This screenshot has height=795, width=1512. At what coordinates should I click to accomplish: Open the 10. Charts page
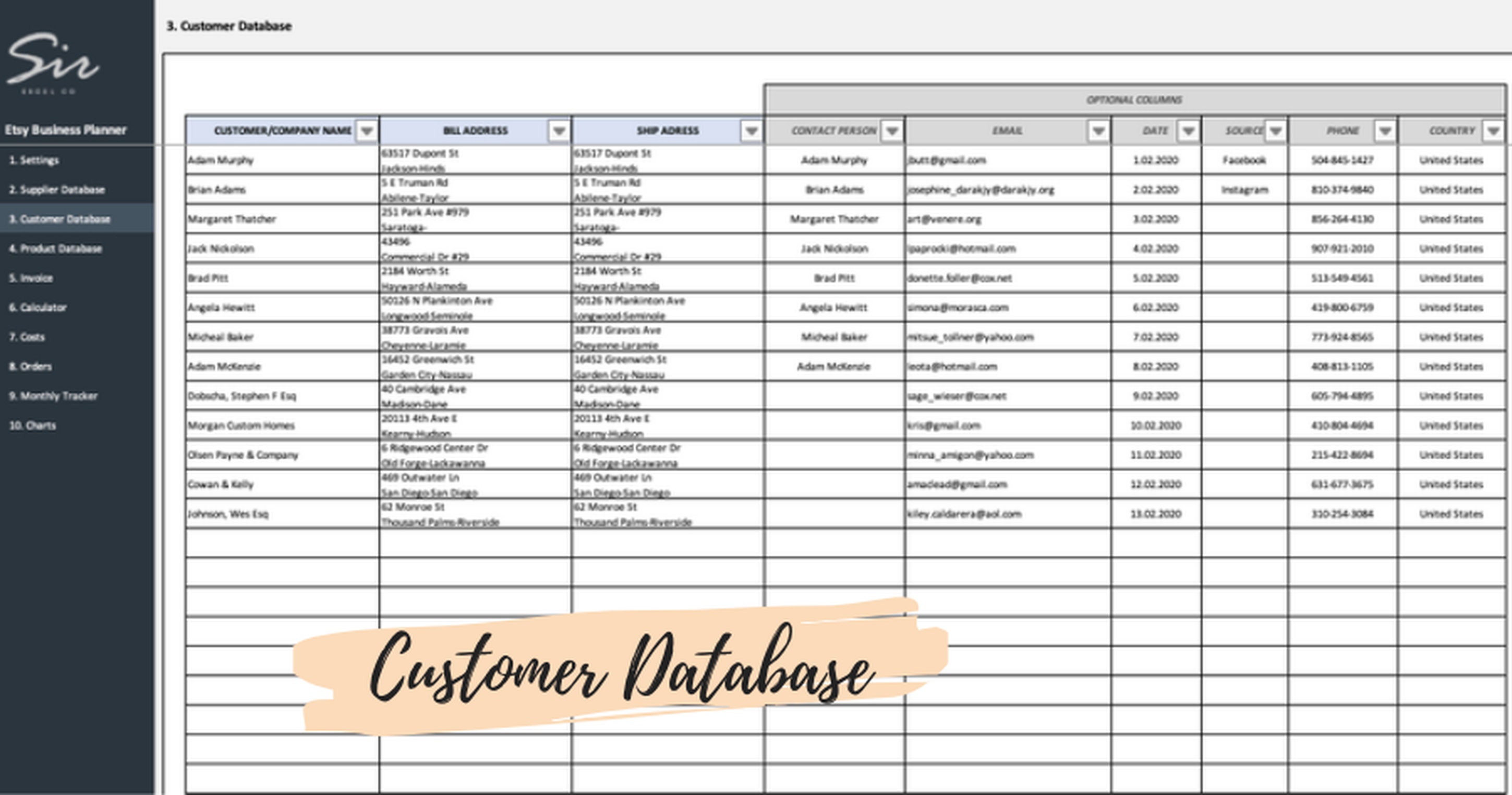coord(33,425)
